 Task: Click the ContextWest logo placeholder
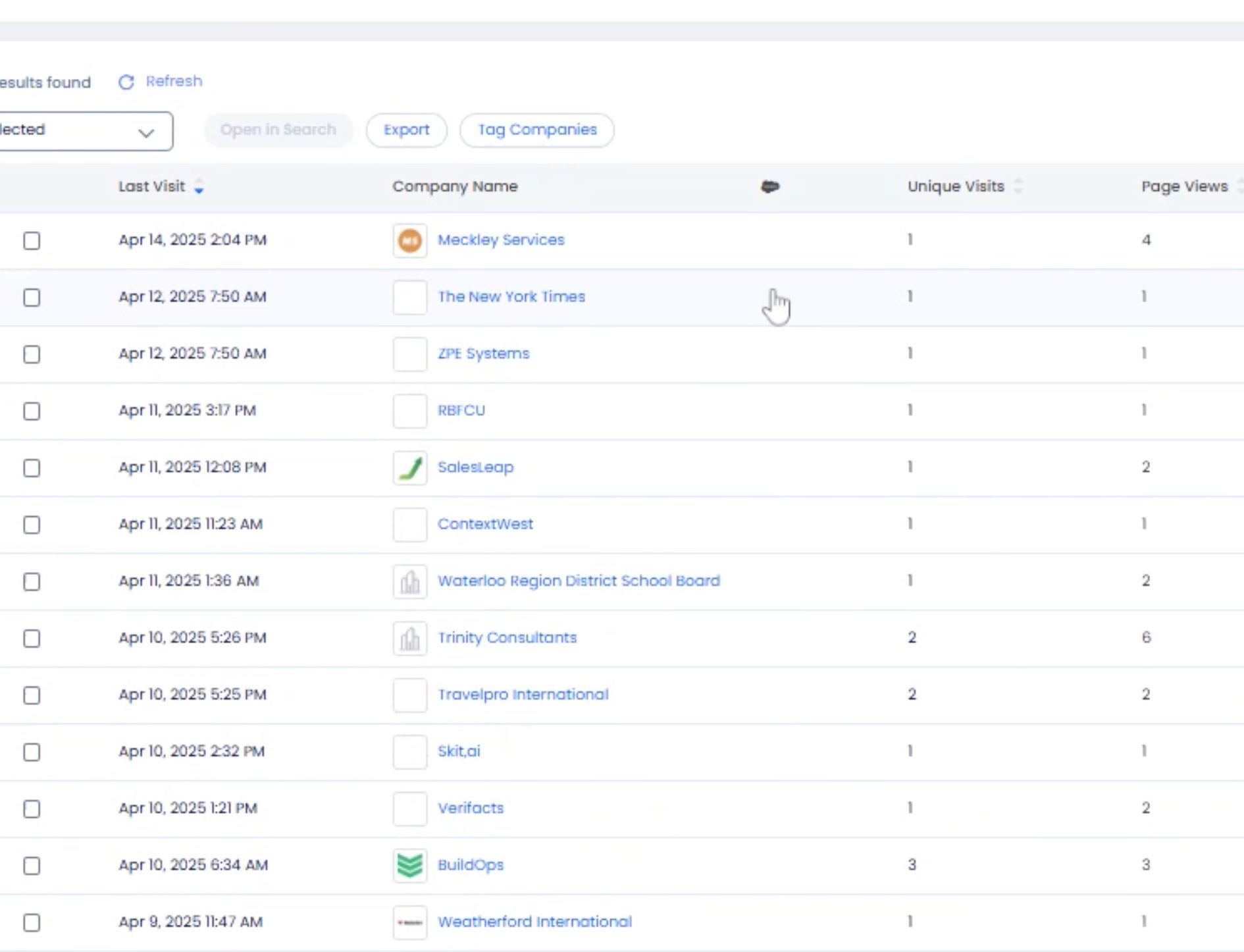(410, 525)
